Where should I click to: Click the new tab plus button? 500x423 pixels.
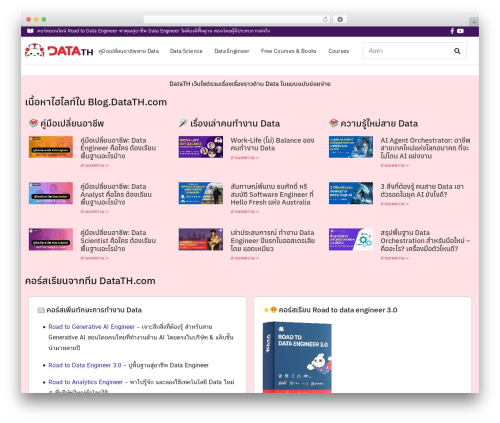[x=474, y=22]
